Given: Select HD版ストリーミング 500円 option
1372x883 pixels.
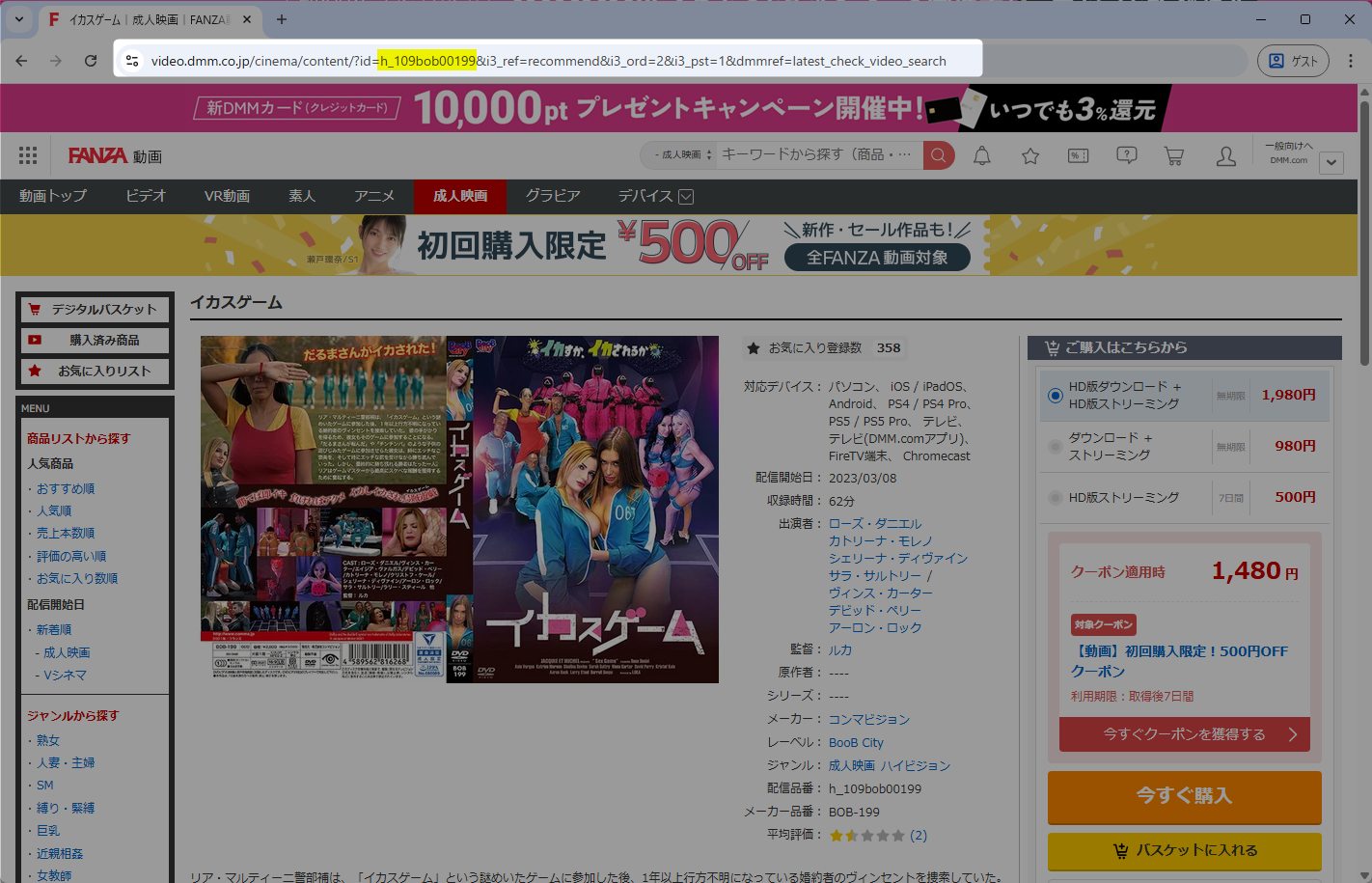Looking at the screenshot, I should pyautogui.click(x=1056, y=498).
